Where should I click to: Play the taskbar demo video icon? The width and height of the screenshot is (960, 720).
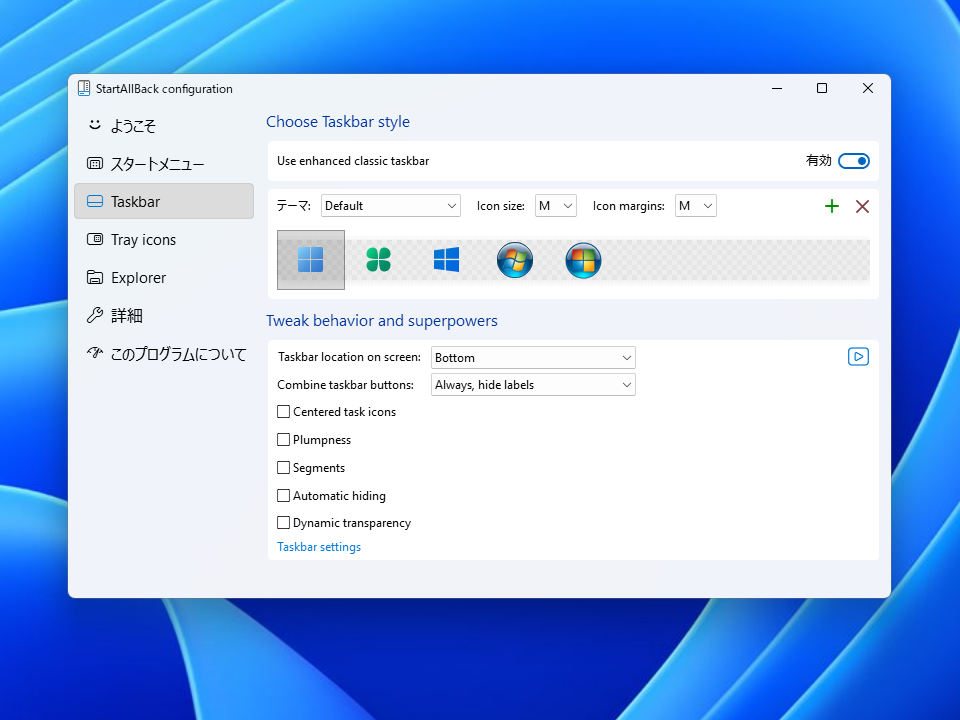[x=858, y=356]
